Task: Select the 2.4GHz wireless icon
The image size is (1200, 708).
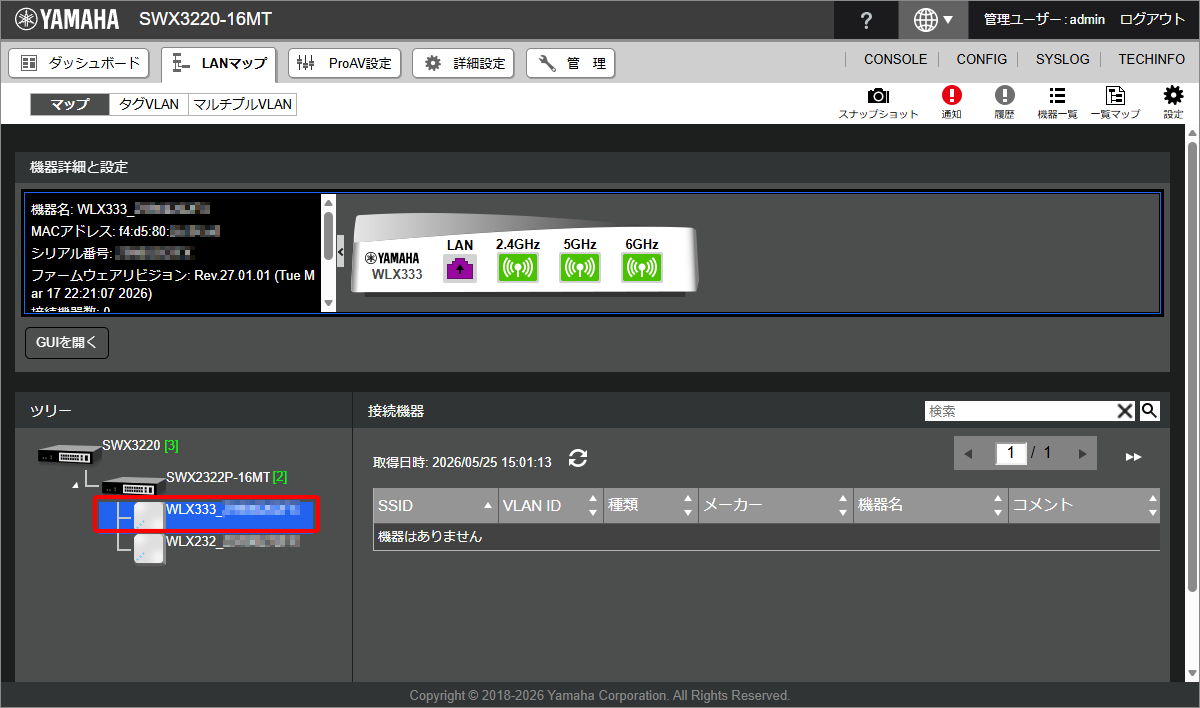Action: [518, 268]
